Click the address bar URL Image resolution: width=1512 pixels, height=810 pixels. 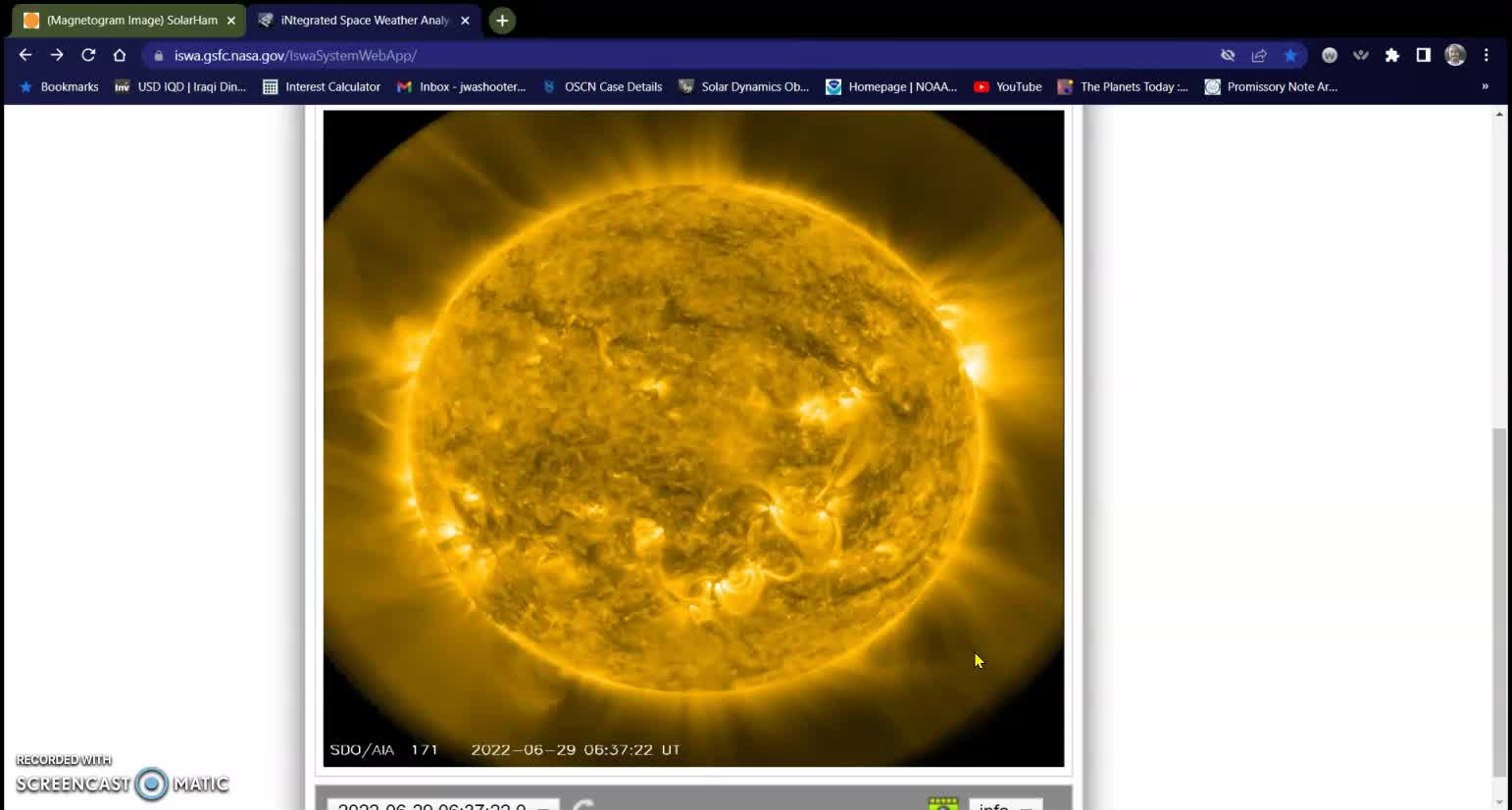click(295, 56)
